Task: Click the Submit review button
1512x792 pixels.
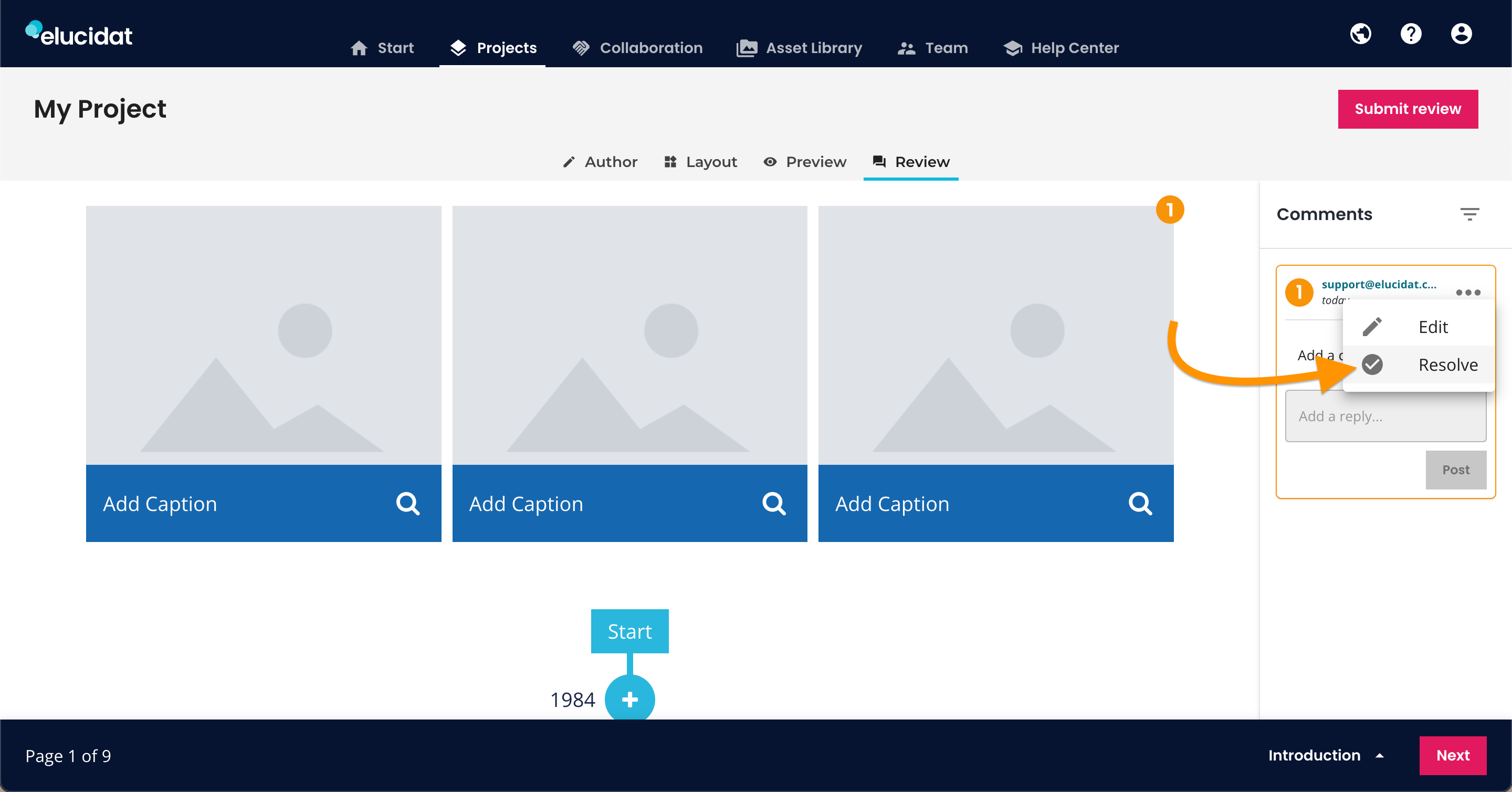Action: 1408,109
